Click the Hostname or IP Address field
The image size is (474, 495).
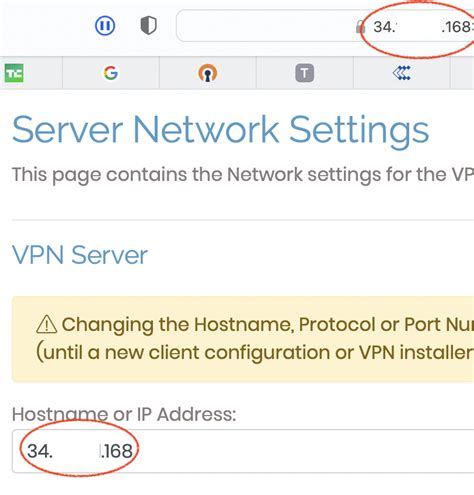[x=243, y=451]
